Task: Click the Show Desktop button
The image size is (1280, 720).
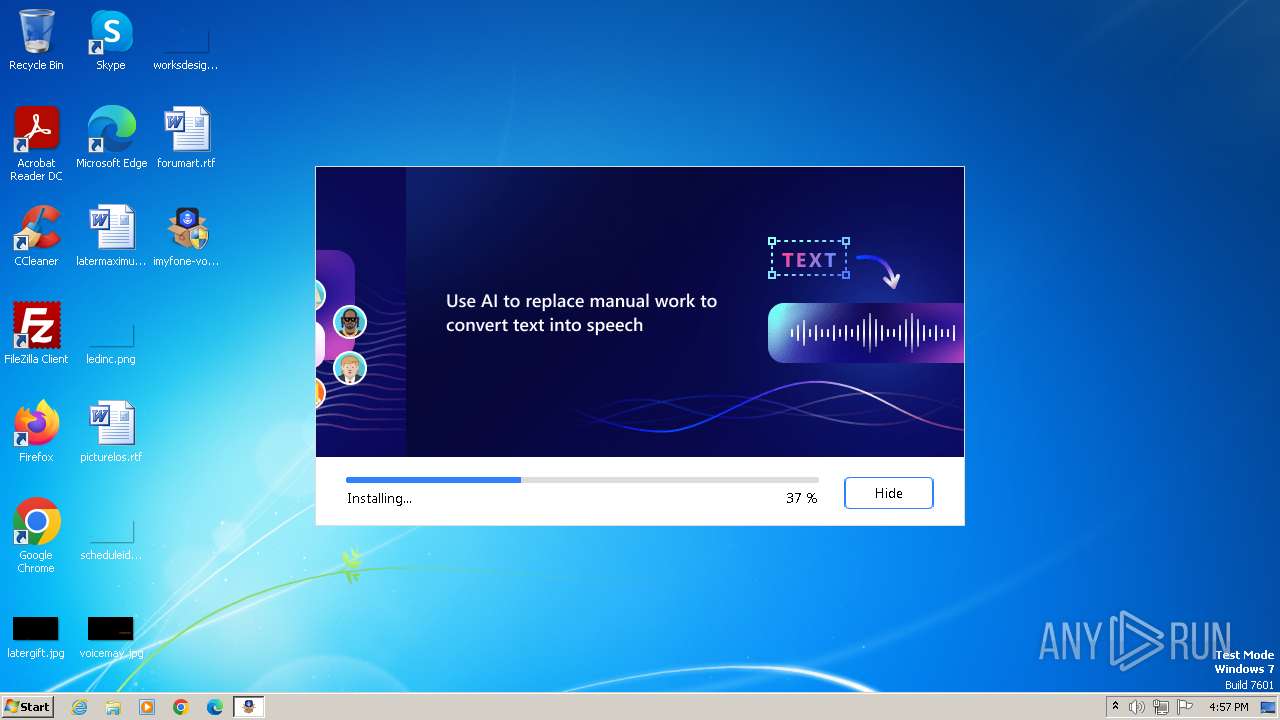Action: click(1268, 707)
